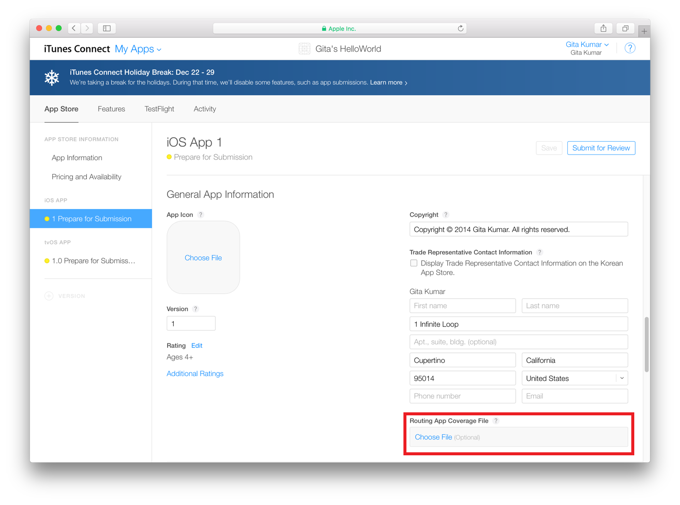Viewport: 680px width, 505px height.
Task: Click the add Version plus icon
Action: click(x=49, y=296)
